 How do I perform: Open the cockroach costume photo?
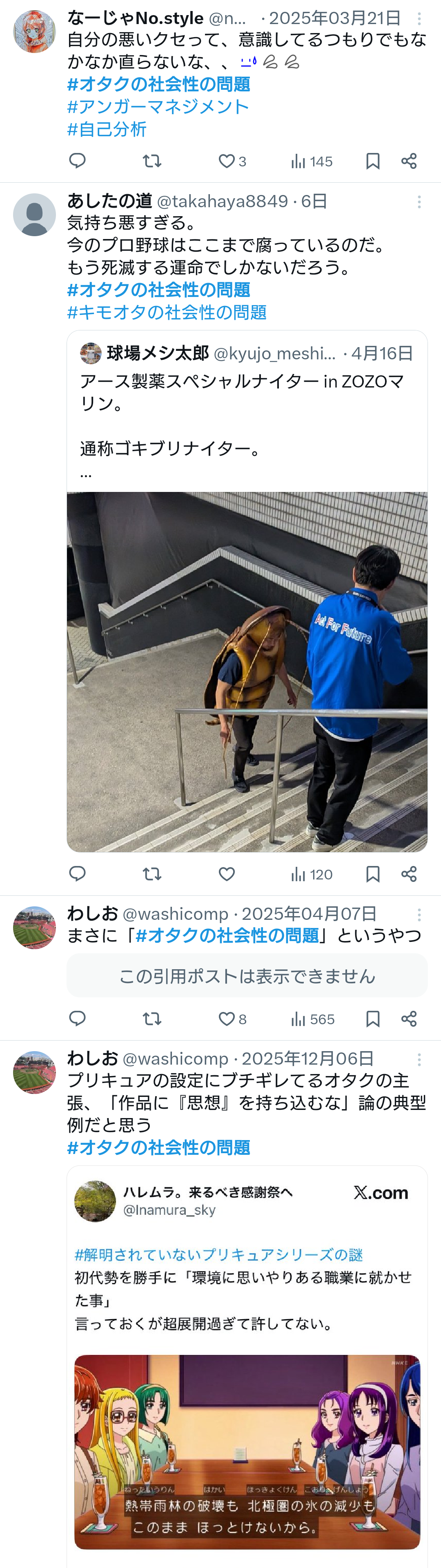pyautogui.click(x=247, y=671)
